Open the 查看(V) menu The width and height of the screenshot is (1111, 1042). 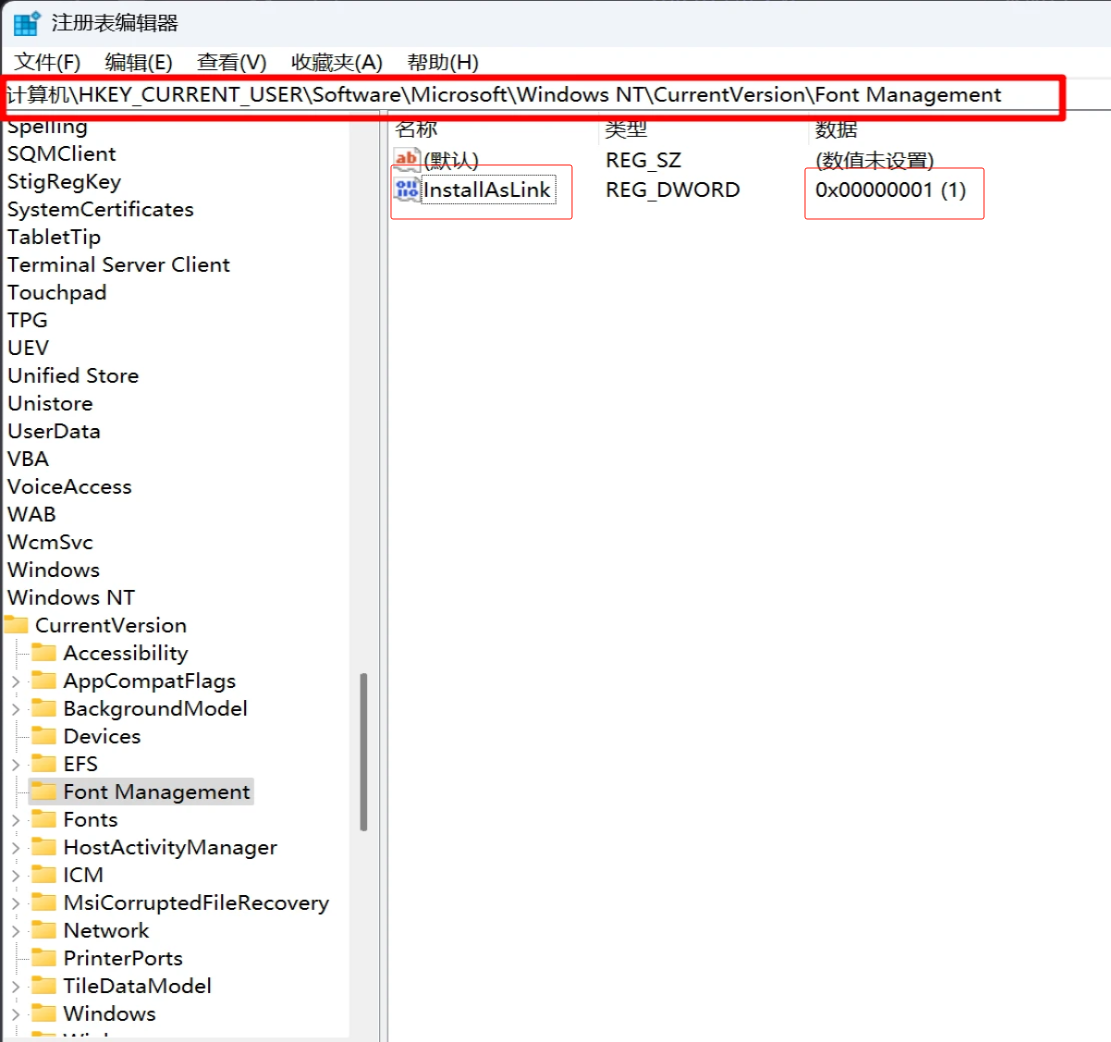[x=231, y=62]
